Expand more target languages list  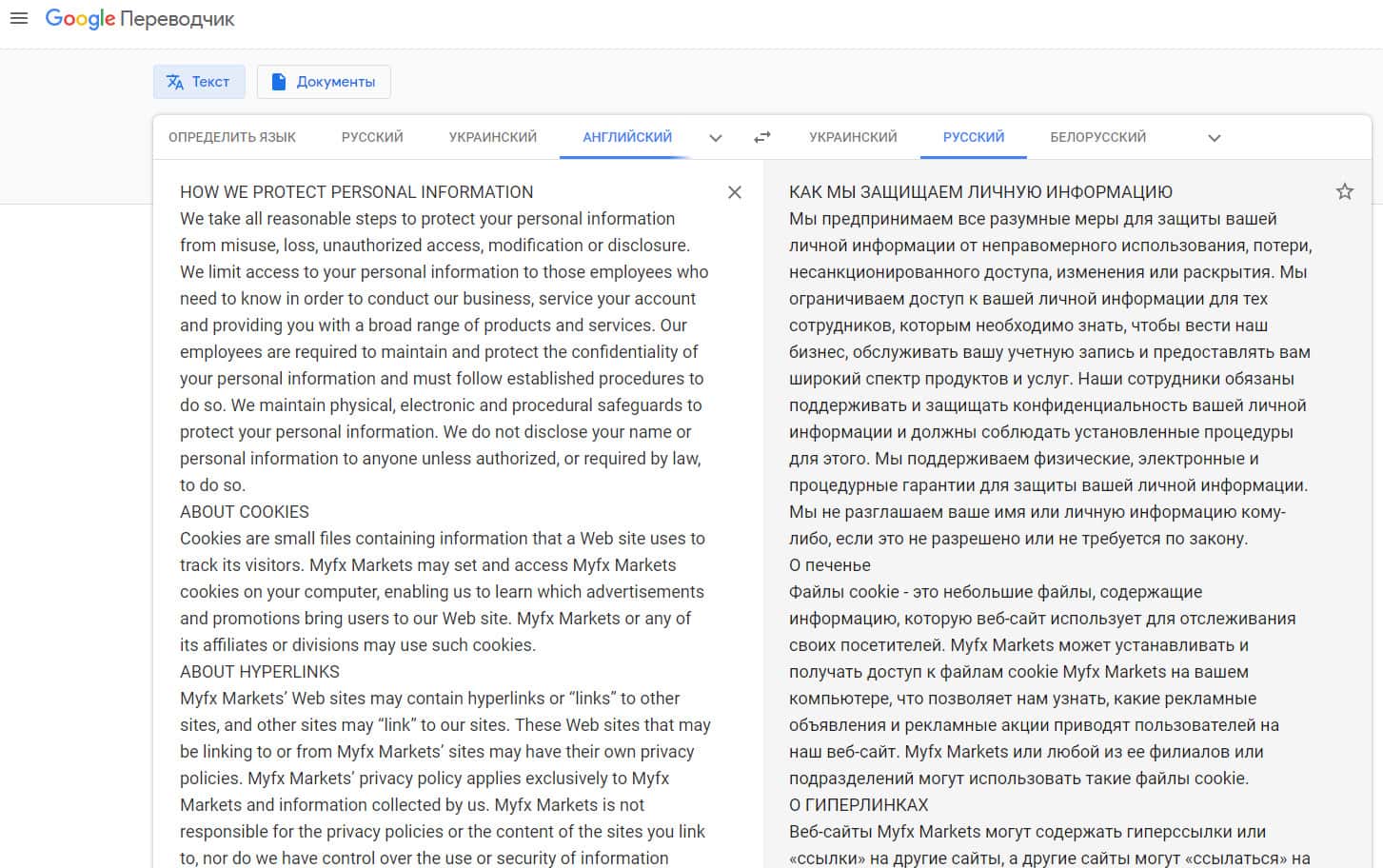click(x=1214, y=138)
